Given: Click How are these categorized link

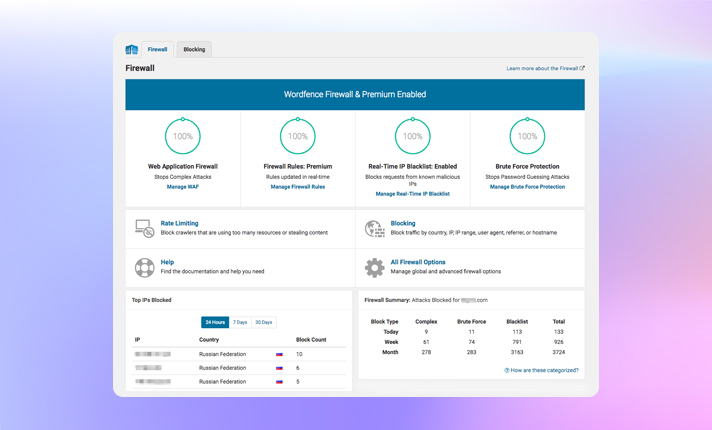Looking at the screenshot, I should pos(542,370).
